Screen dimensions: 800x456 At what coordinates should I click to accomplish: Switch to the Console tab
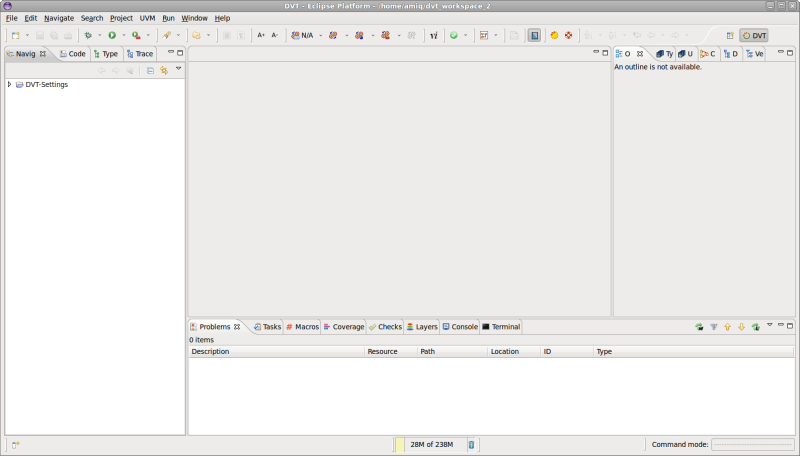(460, 327)
